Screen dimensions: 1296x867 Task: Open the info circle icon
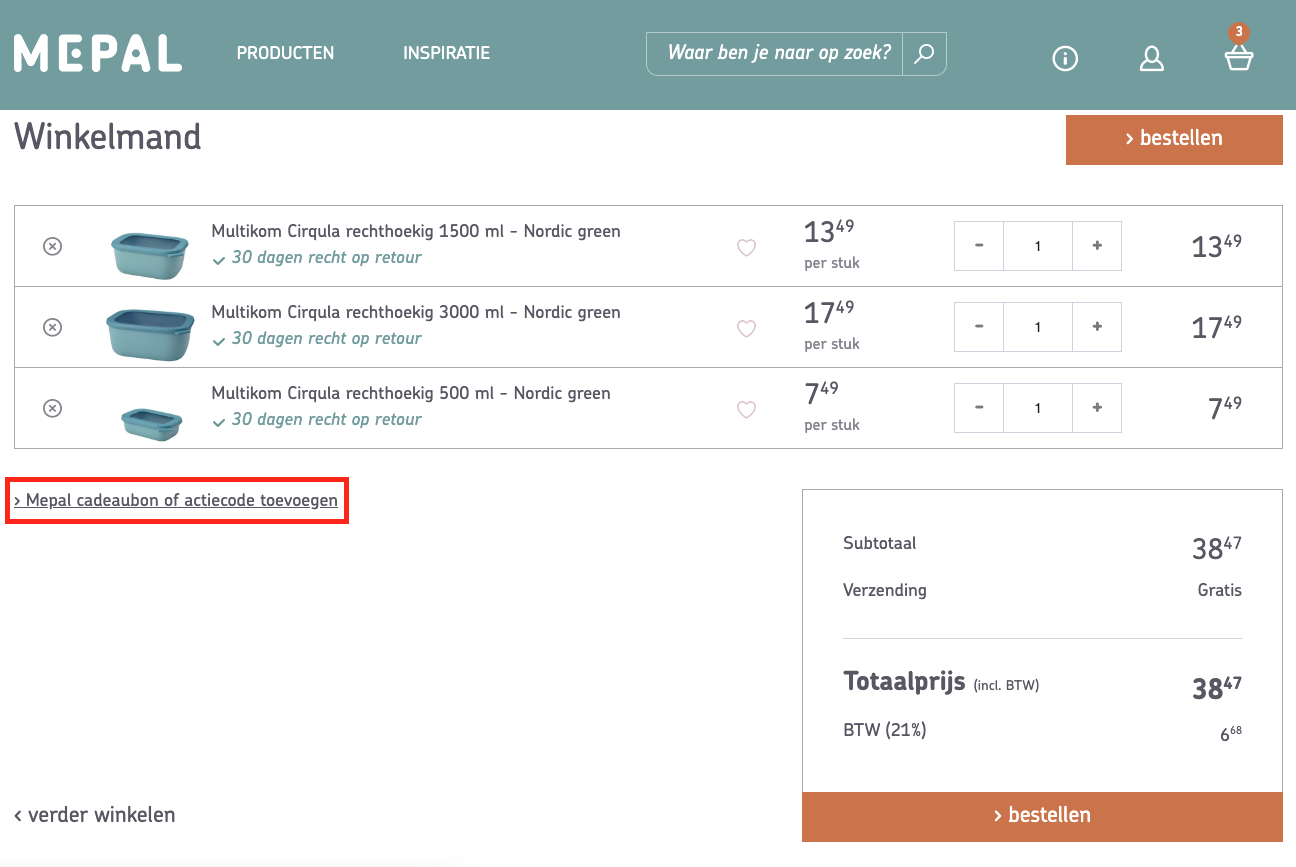[x=1065, y=59]
